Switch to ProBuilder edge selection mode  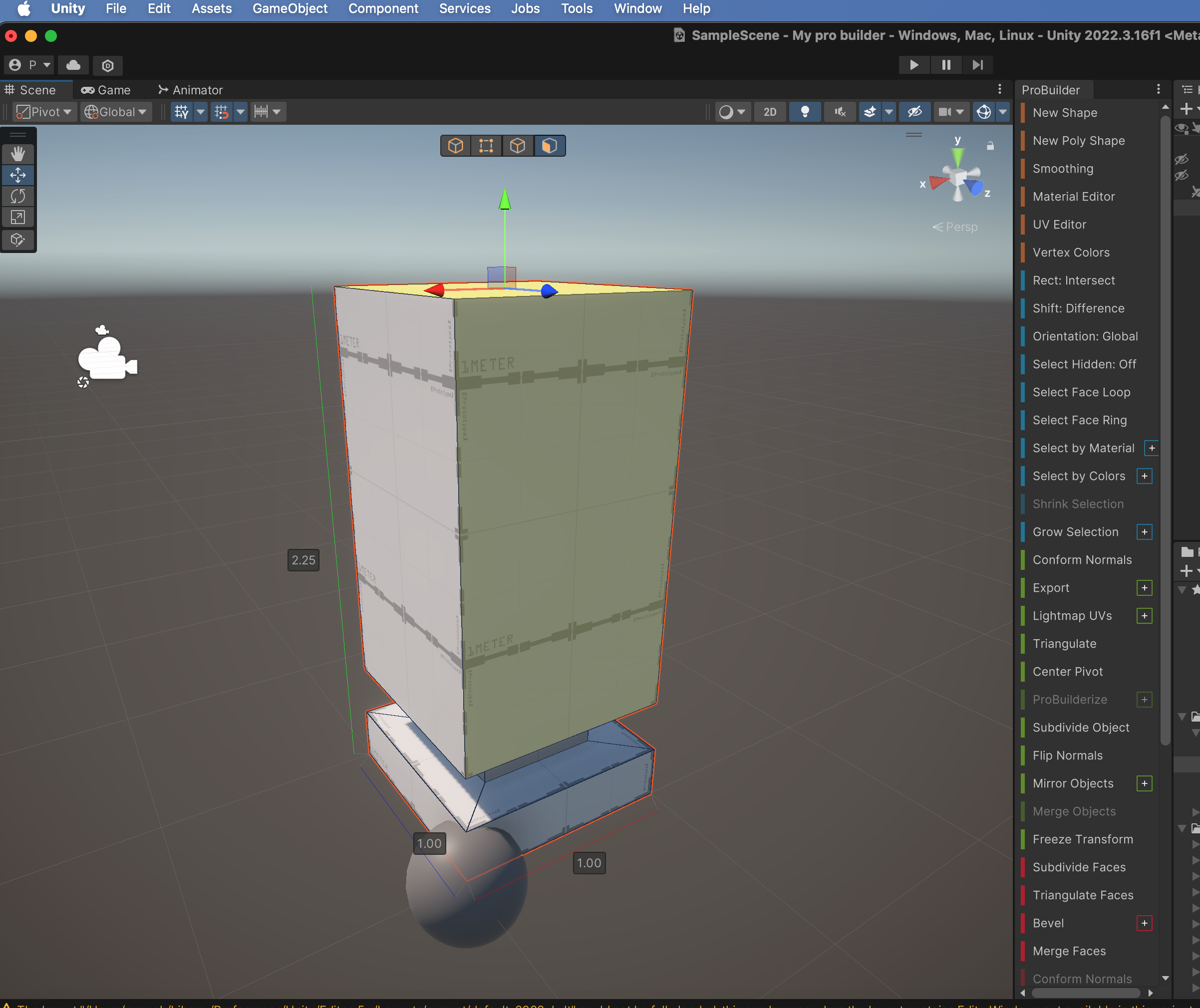pyautogui.click(x=518, y=146)
